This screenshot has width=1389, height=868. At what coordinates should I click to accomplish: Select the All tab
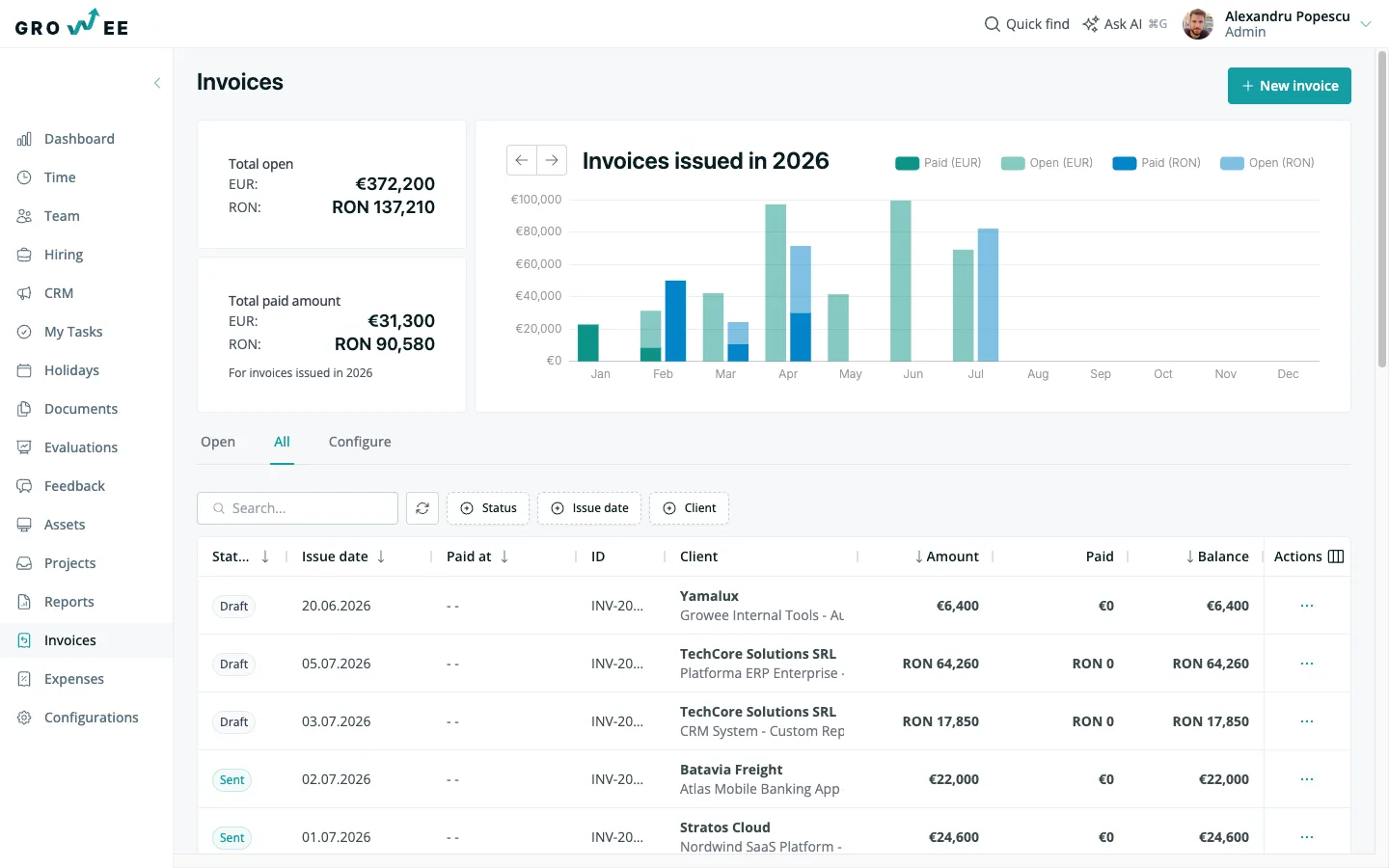(x=282, y=442)
